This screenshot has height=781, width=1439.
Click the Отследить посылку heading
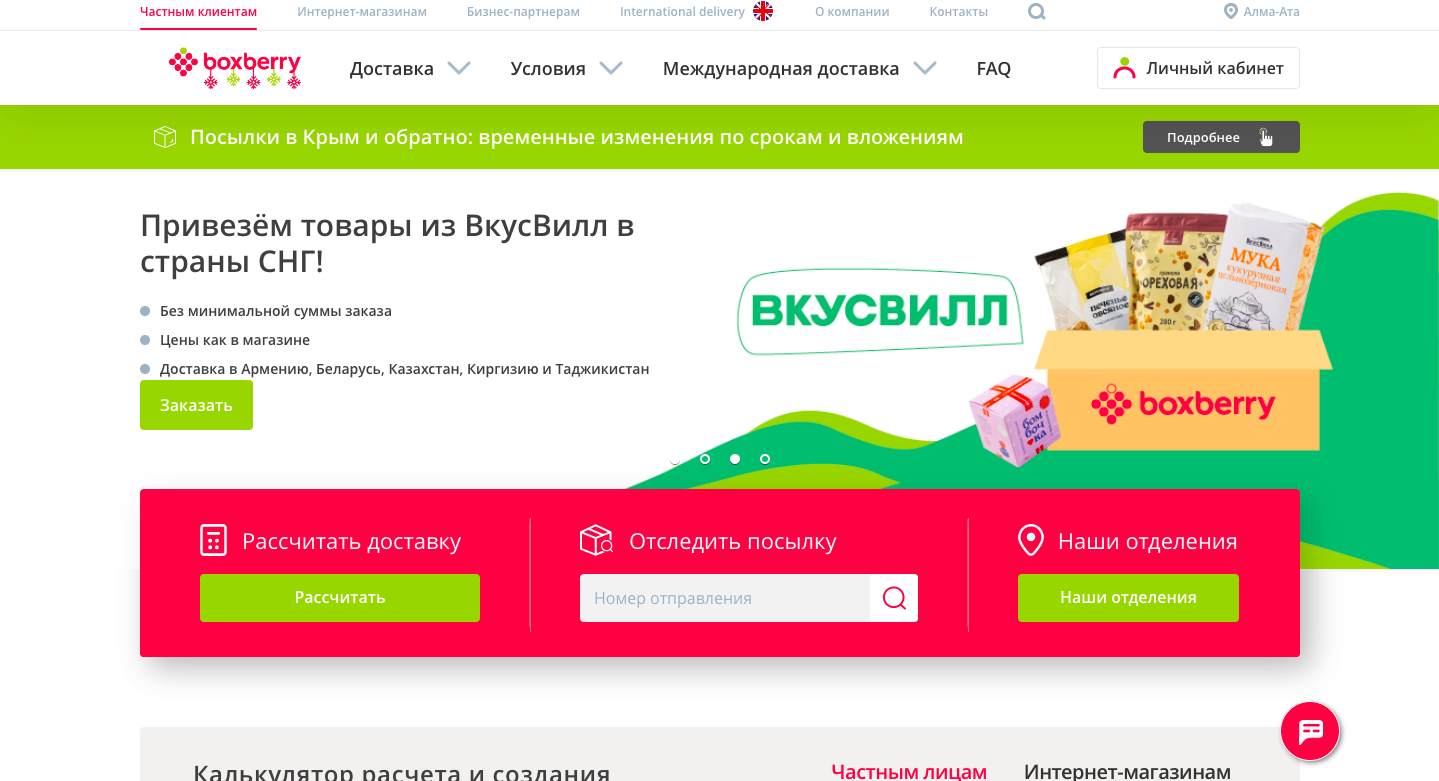coord(732,541)
